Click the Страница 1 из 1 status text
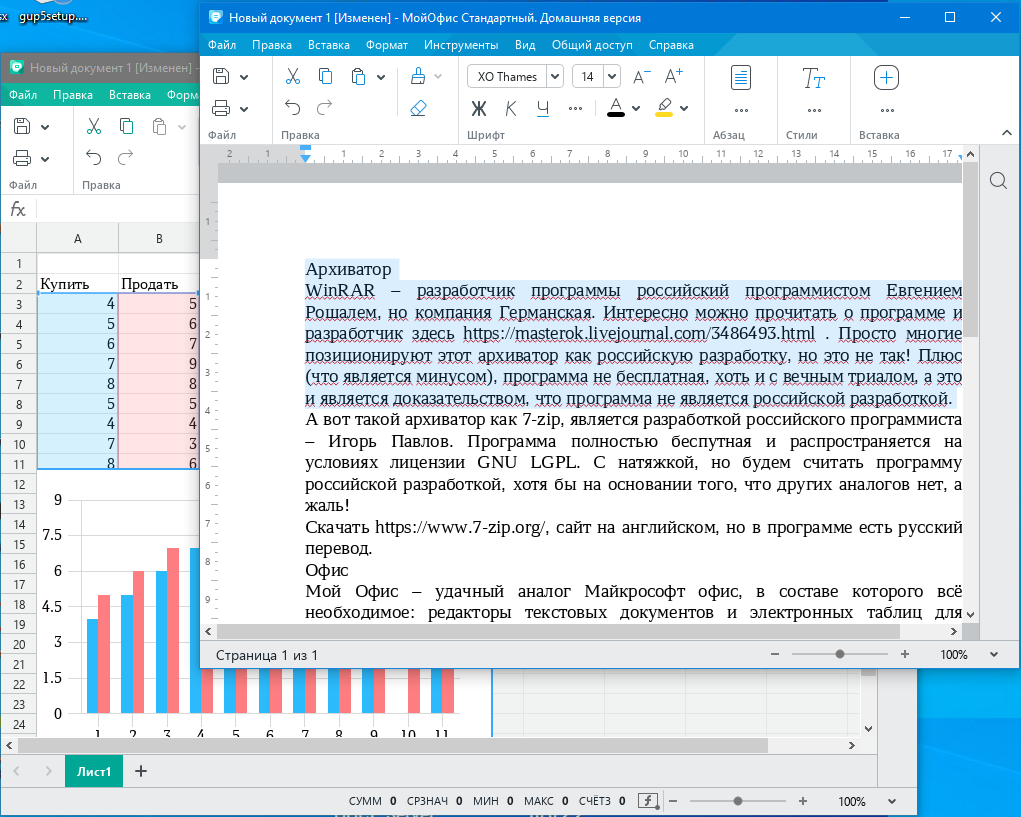This screenshot has width=1021, height=817. click(267, 655)
